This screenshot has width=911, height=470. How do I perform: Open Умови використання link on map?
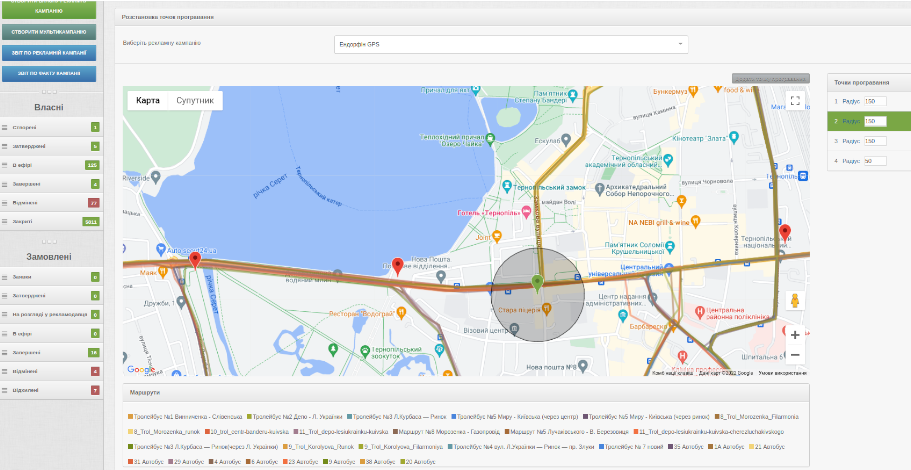[x=783, y=373]
